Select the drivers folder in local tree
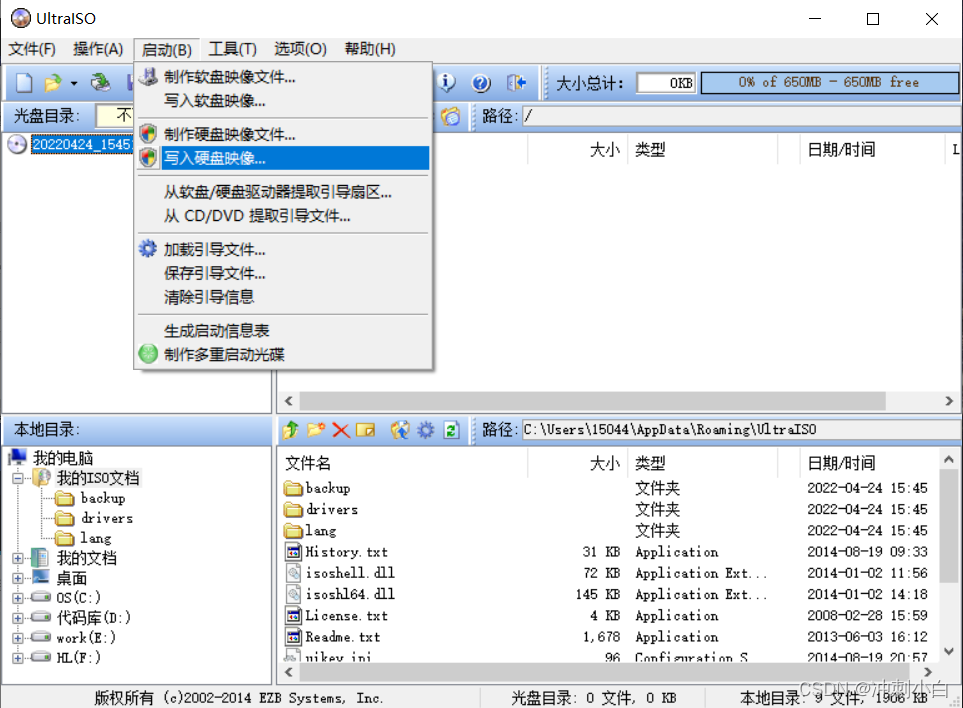Screen dimensions: 963x708 pyautogui.click(x=107, y=518)
